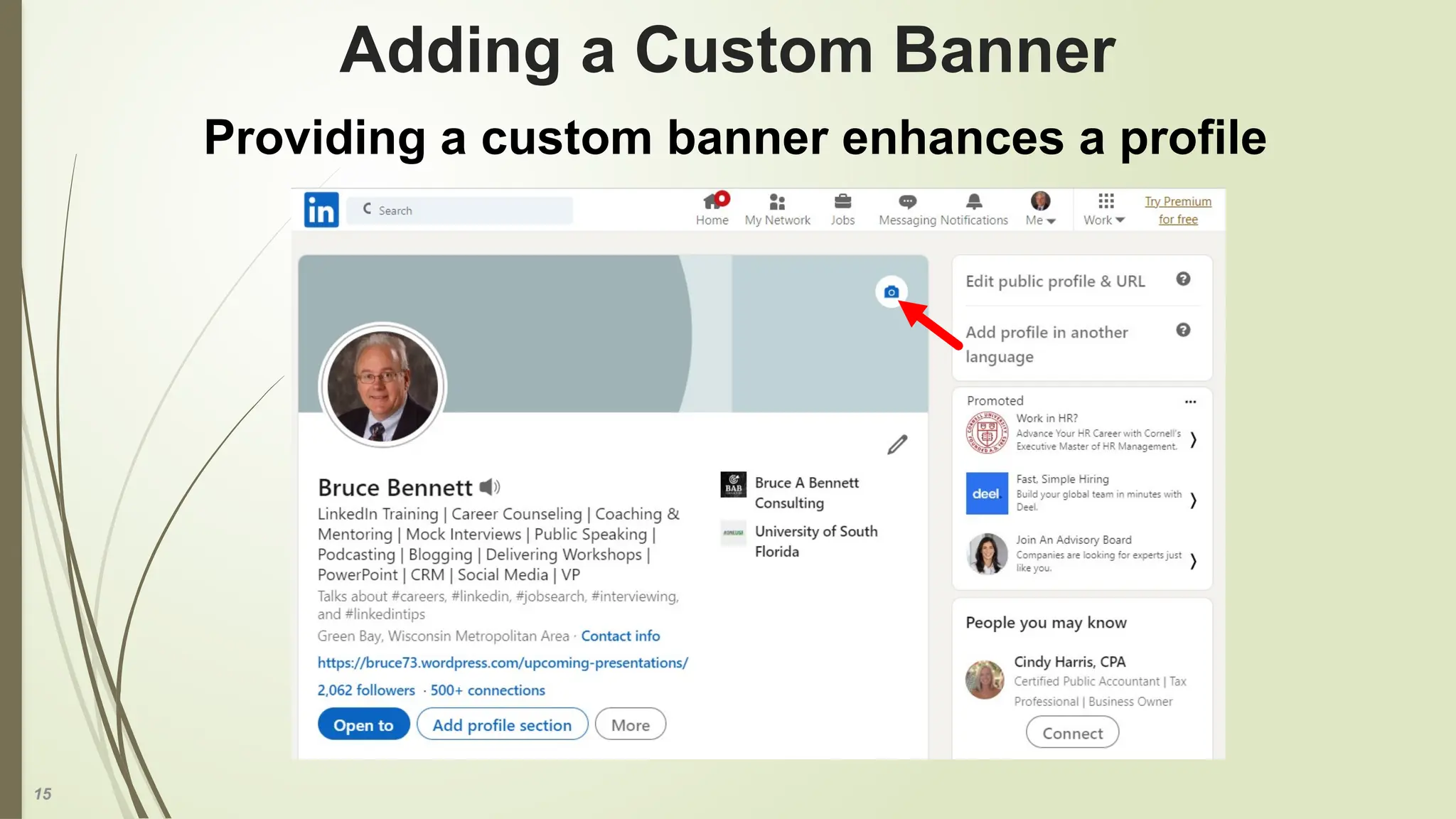Screen dimensions: 1456x819
Task: Open Bruce Bennett's profile photo
Action: [x=382, y=385]
